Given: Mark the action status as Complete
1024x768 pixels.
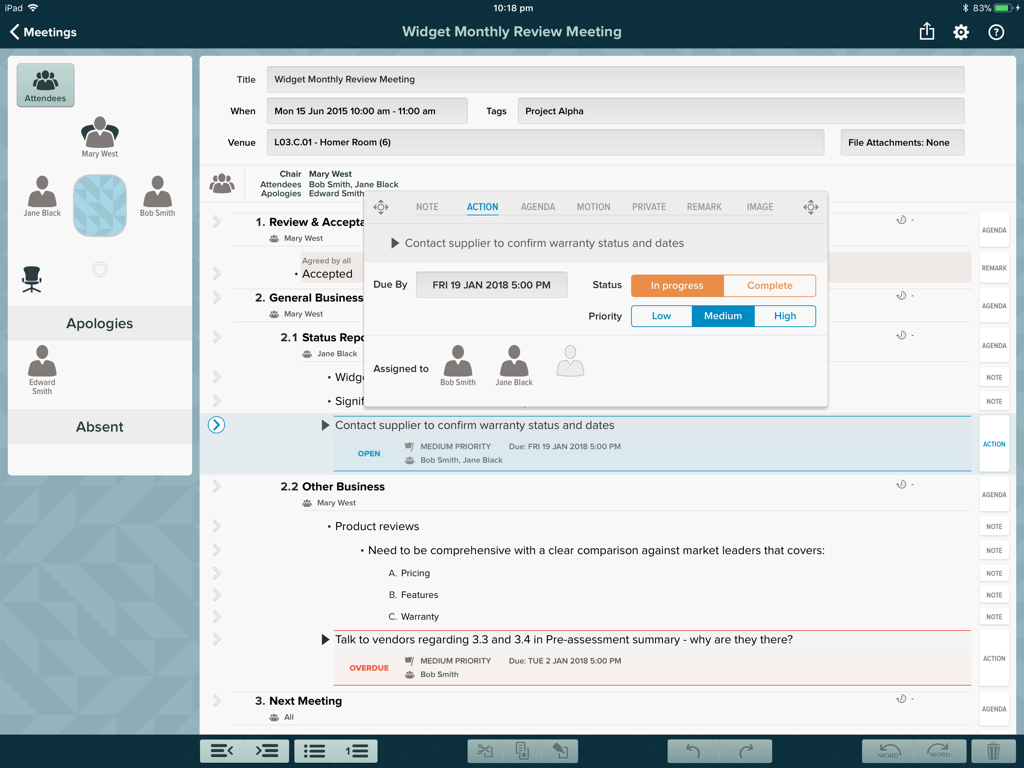Looking at the screenshot, I should [770, 285].
